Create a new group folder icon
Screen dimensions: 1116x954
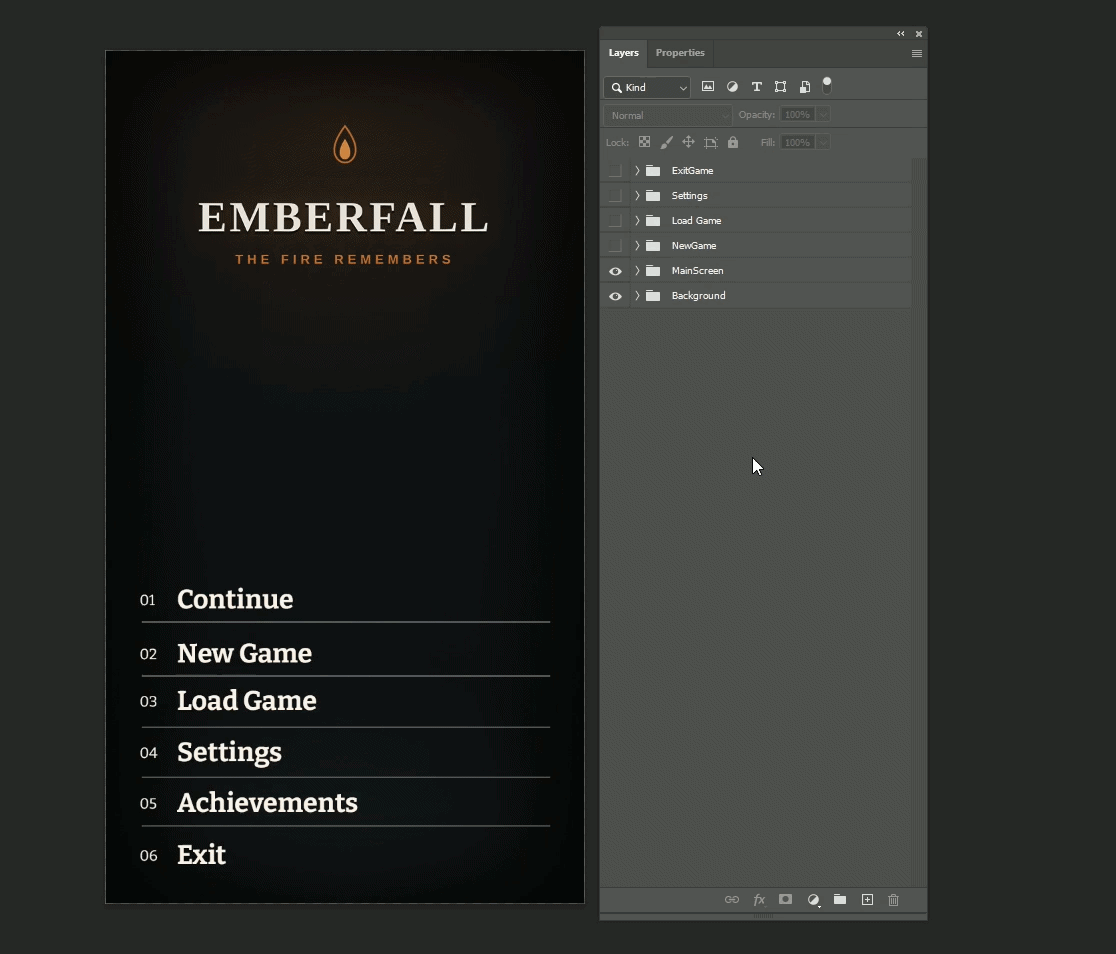[840, 899]
